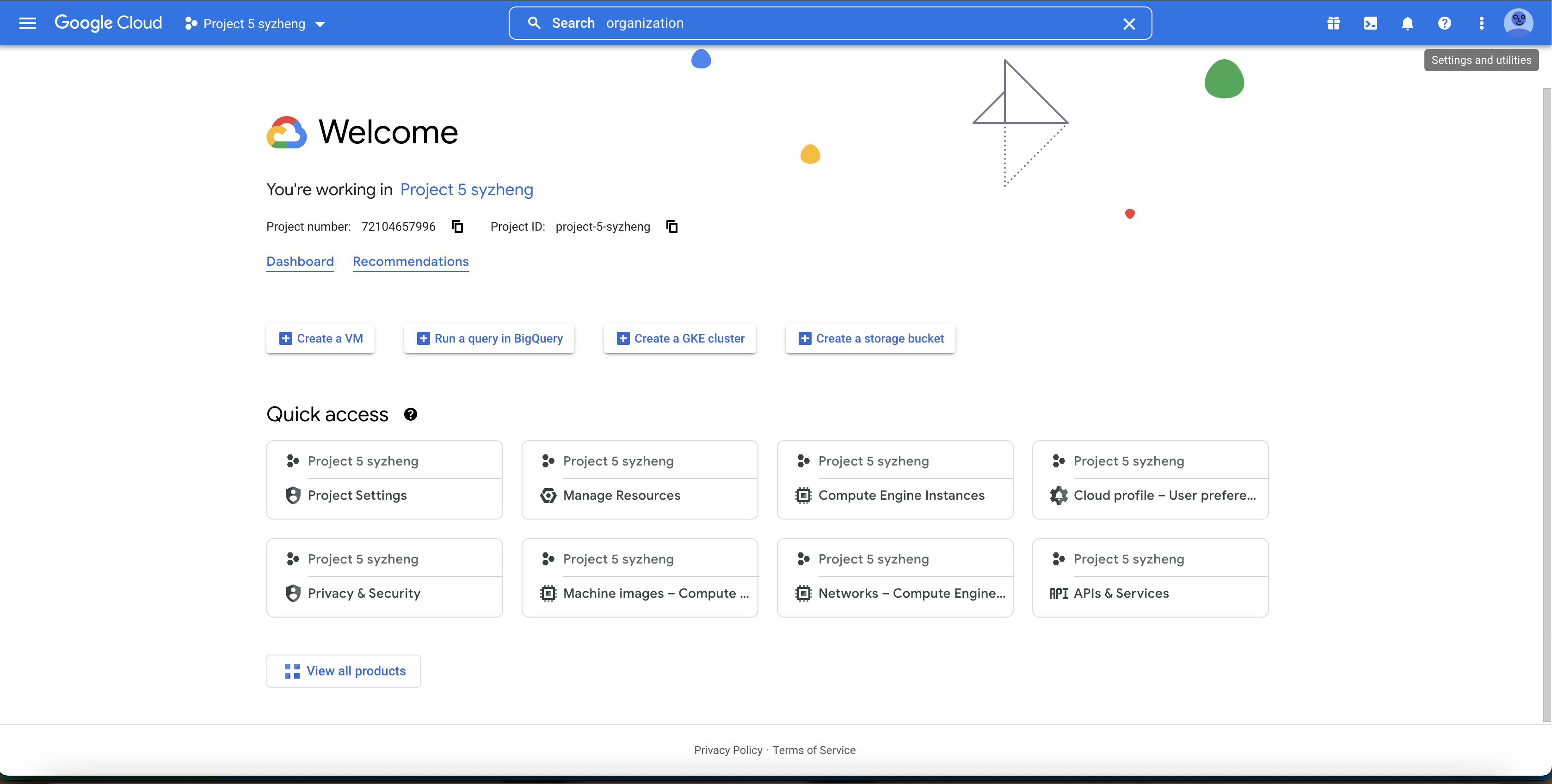Click the plus icon on Create a storage bucket

[x=805, y=338]
